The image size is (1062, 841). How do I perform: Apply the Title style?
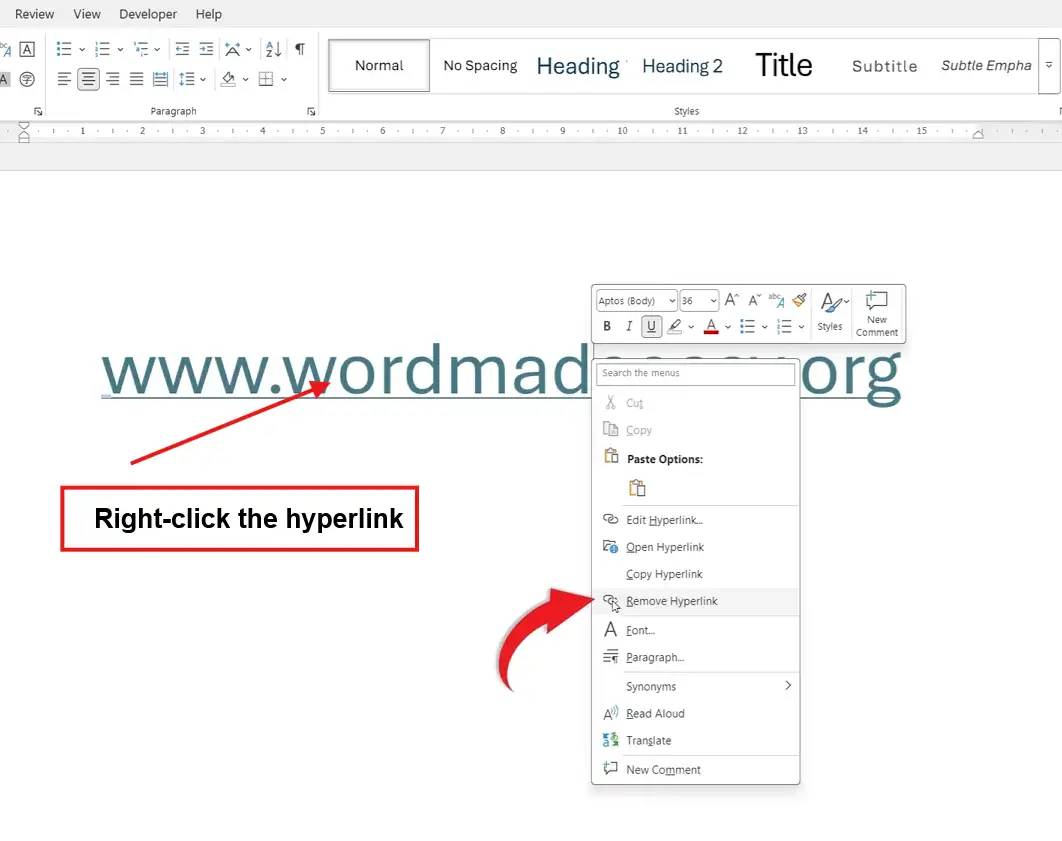[784, 66]
